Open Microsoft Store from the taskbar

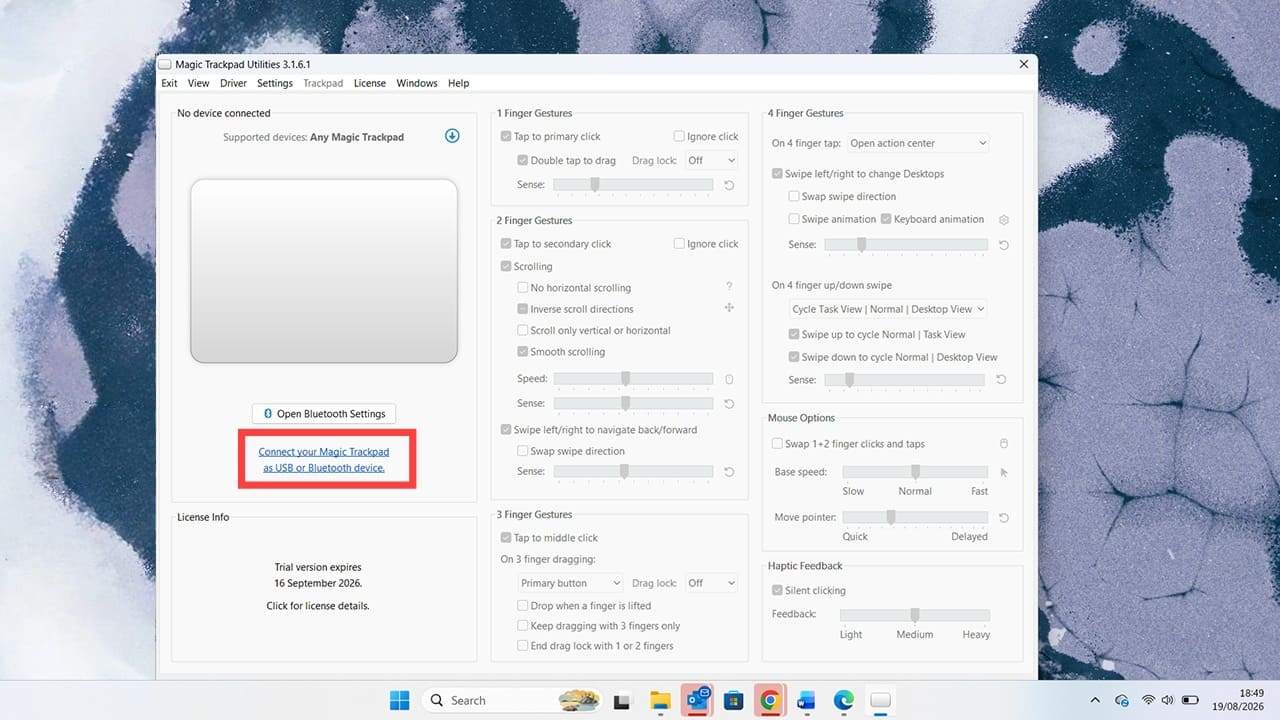pyautogui.click(x=733, y=700)
